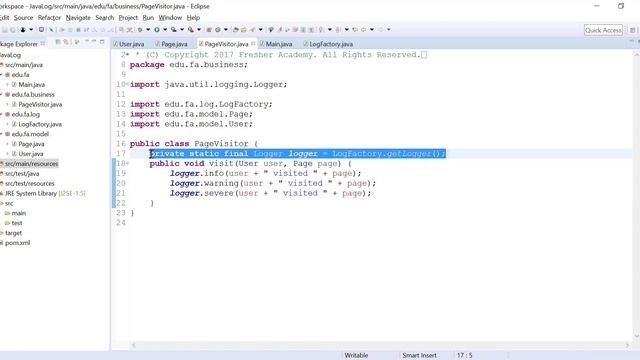The width and height of the screenshot is (640, 360).
Task: Open the Navigate menu
Action: (78, 18)
